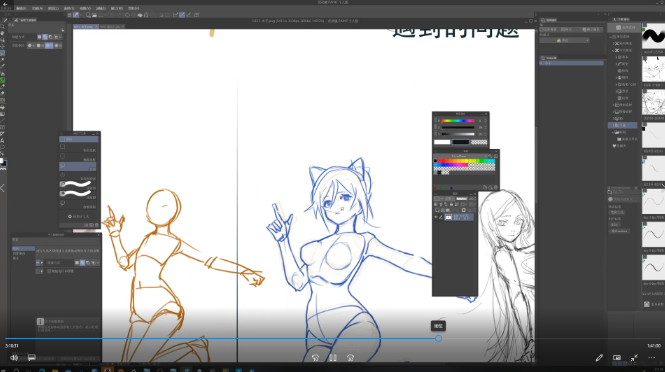665x372 pixels.
Task: Go back with the top-left arrow
Action: 5,3
